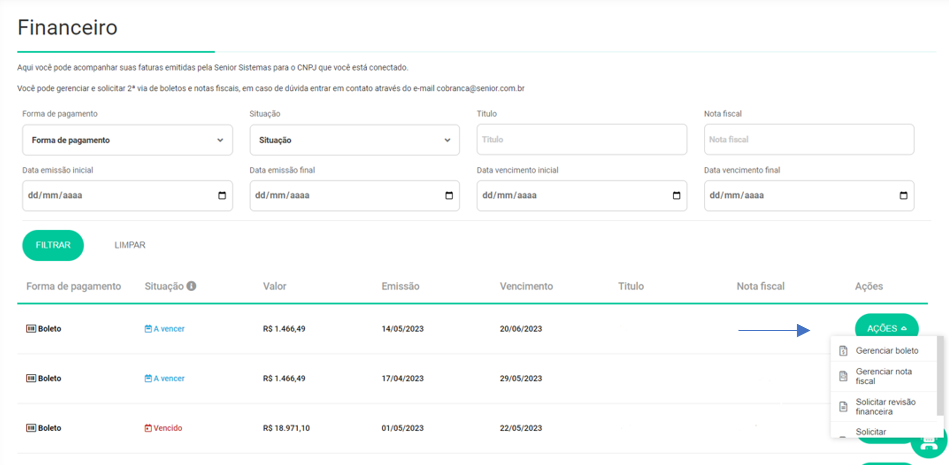Click the emission date 14/05/2023
This screenshot has height=465, width=949.
tap(402, 329)
